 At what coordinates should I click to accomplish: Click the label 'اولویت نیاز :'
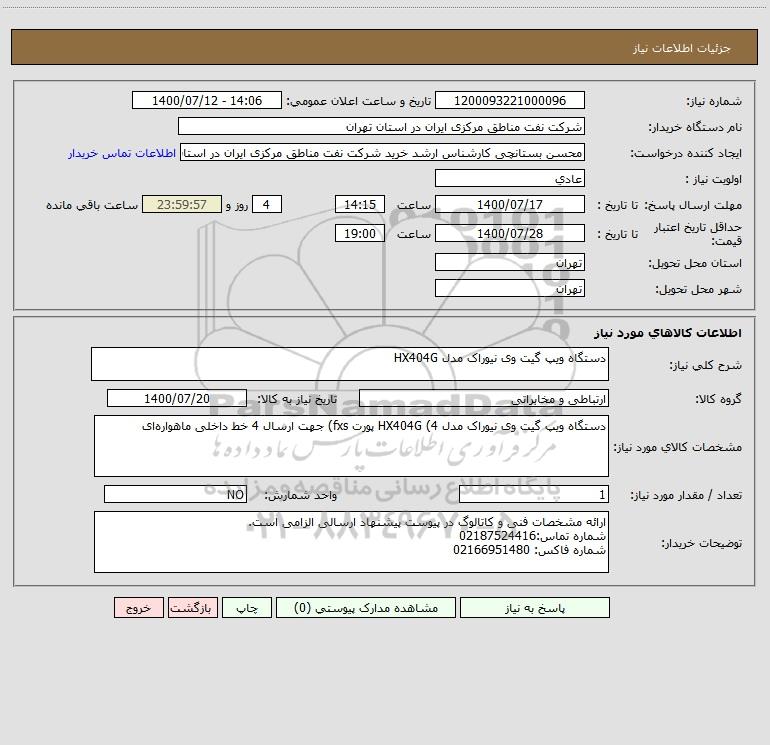point(714,179)
